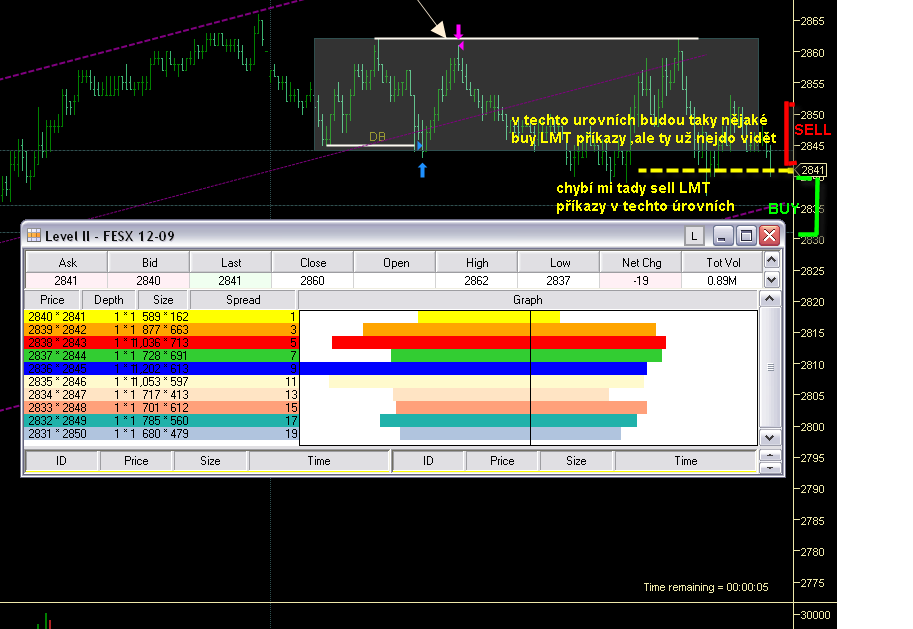Click the depth list scrollbar thumb

[770, 367]
